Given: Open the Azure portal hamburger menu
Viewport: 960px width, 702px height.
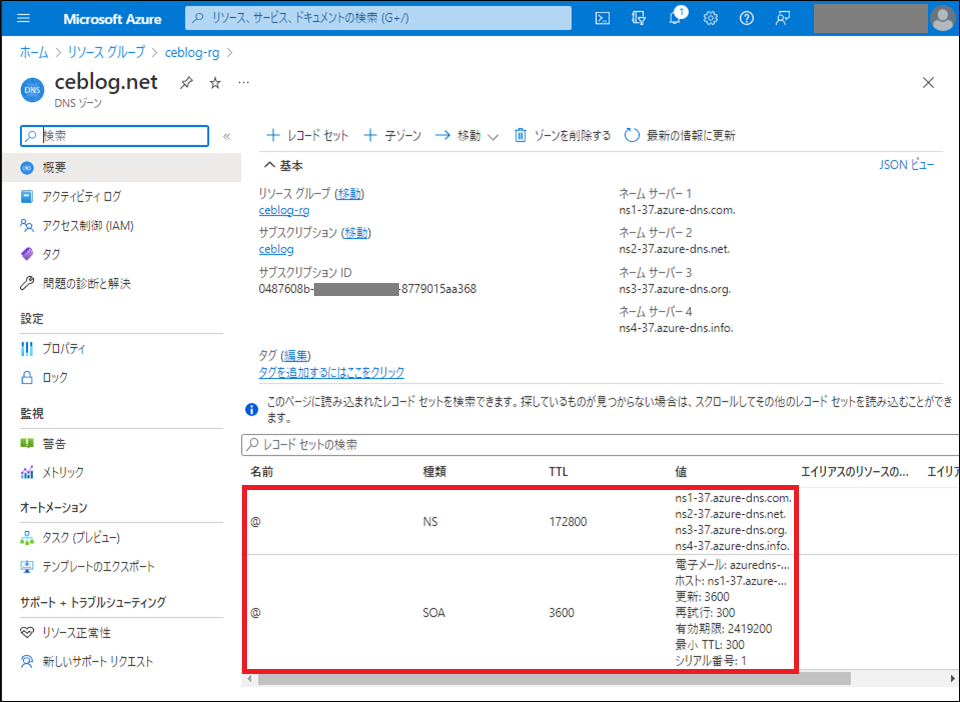Looking at the screenshot, I should [x=23, y=18].
